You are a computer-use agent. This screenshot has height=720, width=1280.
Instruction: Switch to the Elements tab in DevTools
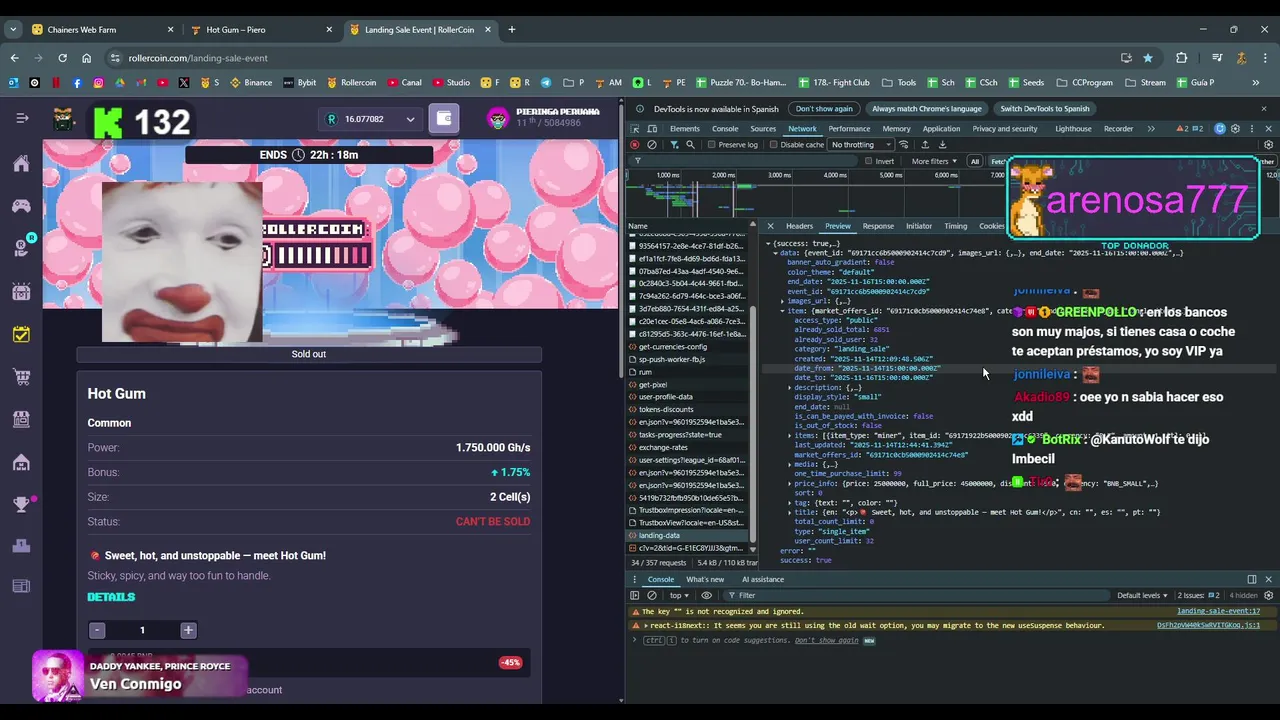point(685,129)
